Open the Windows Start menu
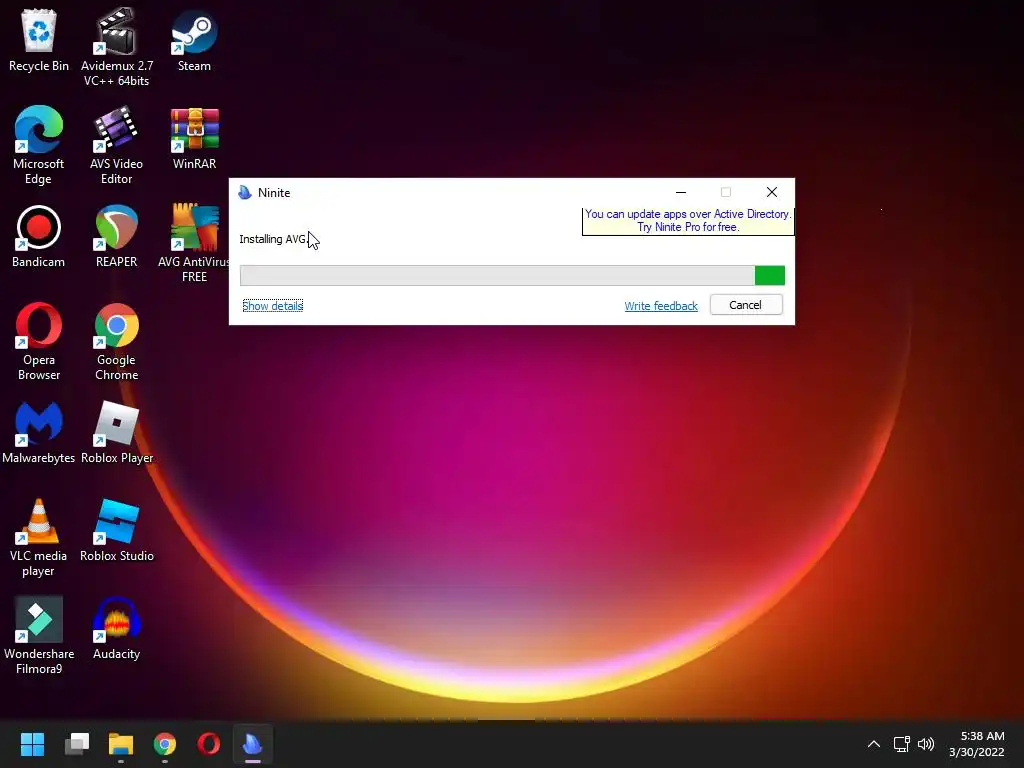Viewport: 1024px width, 768px height. coord(32,744)
